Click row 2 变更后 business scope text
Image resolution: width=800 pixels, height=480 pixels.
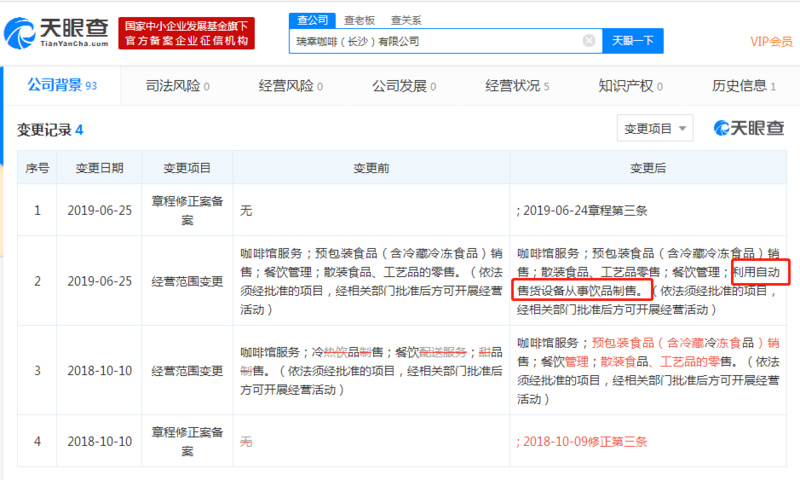(x=648, y=281)
